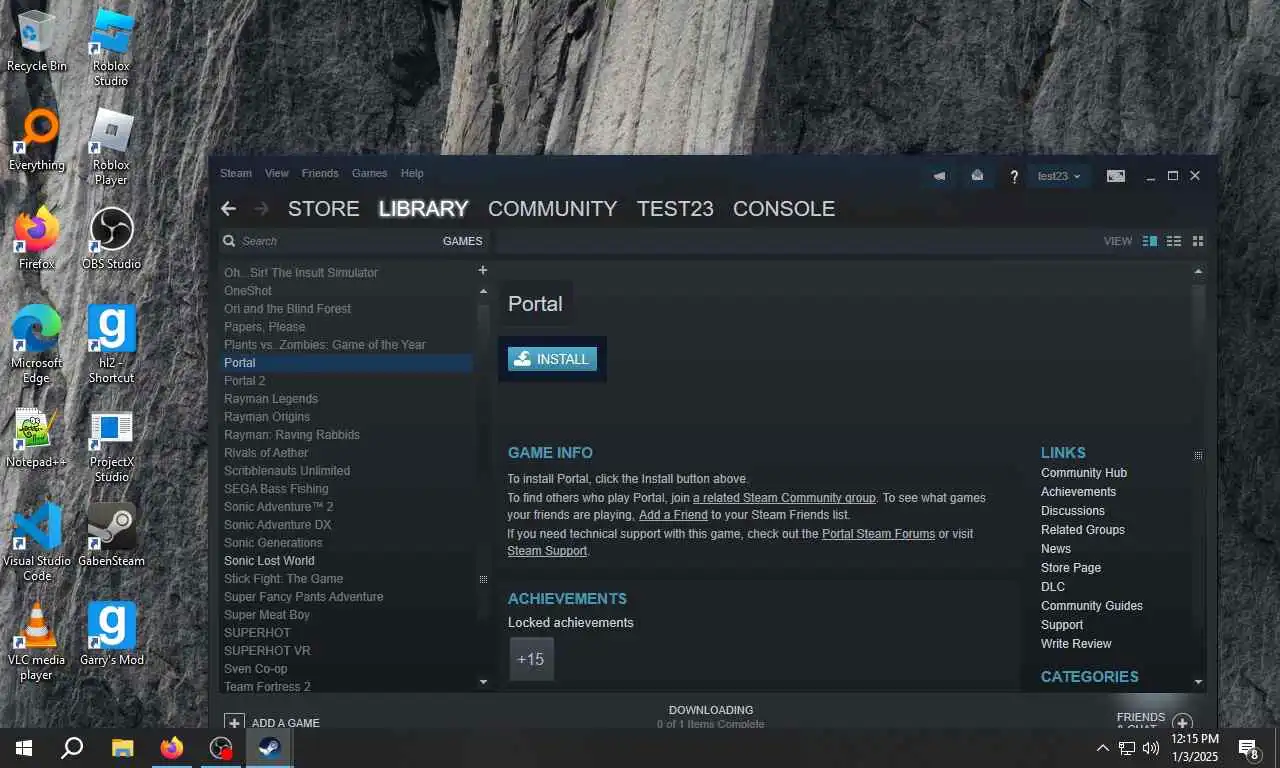Open the DOWNLOADING progress status
This screenshot has height=768, width=1280.
coord(711,716)
